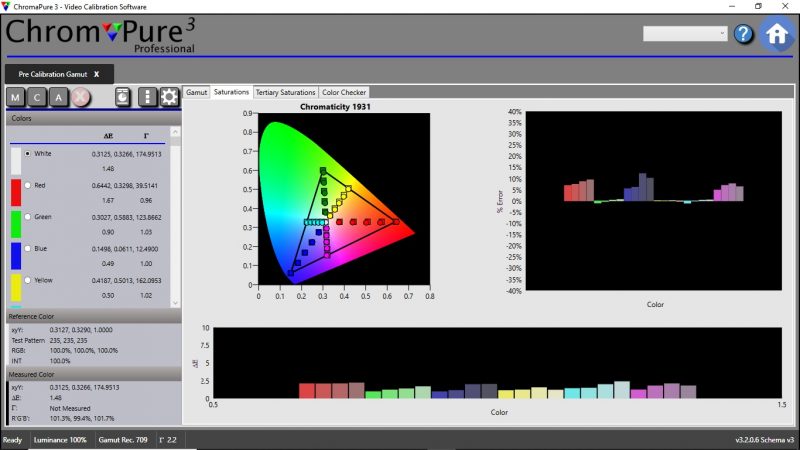Click the M measure button
This screenshot has height=450, width=800.
coord(16,97)
